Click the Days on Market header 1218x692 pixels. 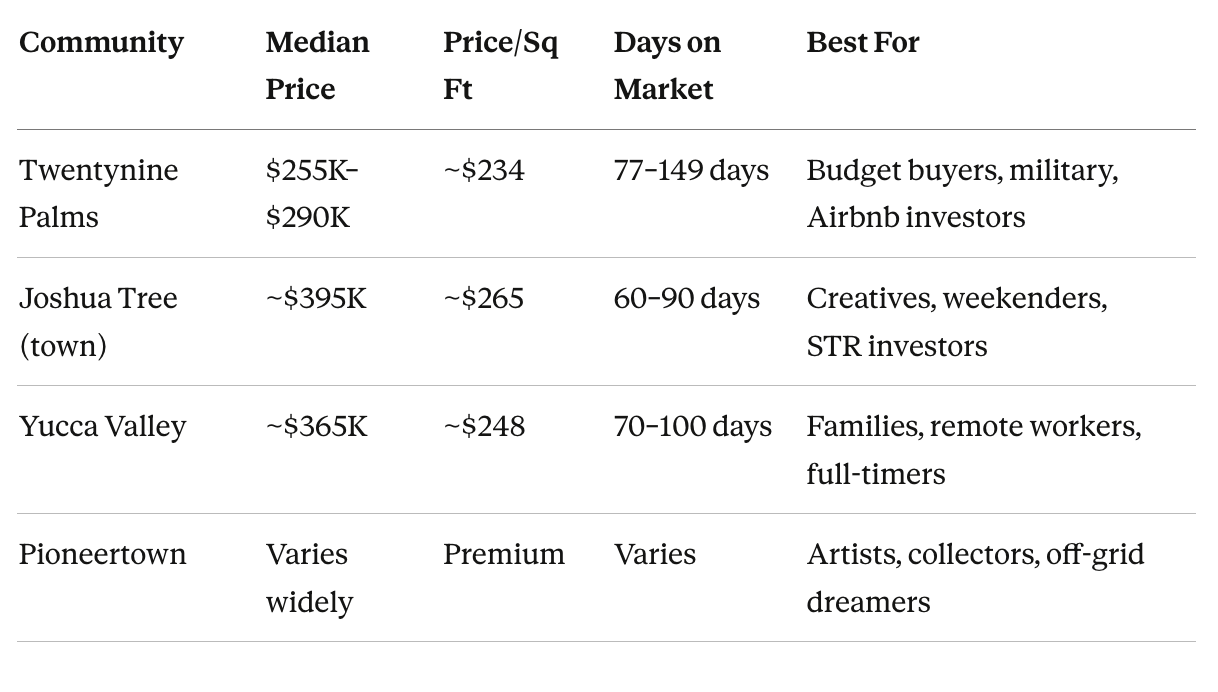point(667,66)
